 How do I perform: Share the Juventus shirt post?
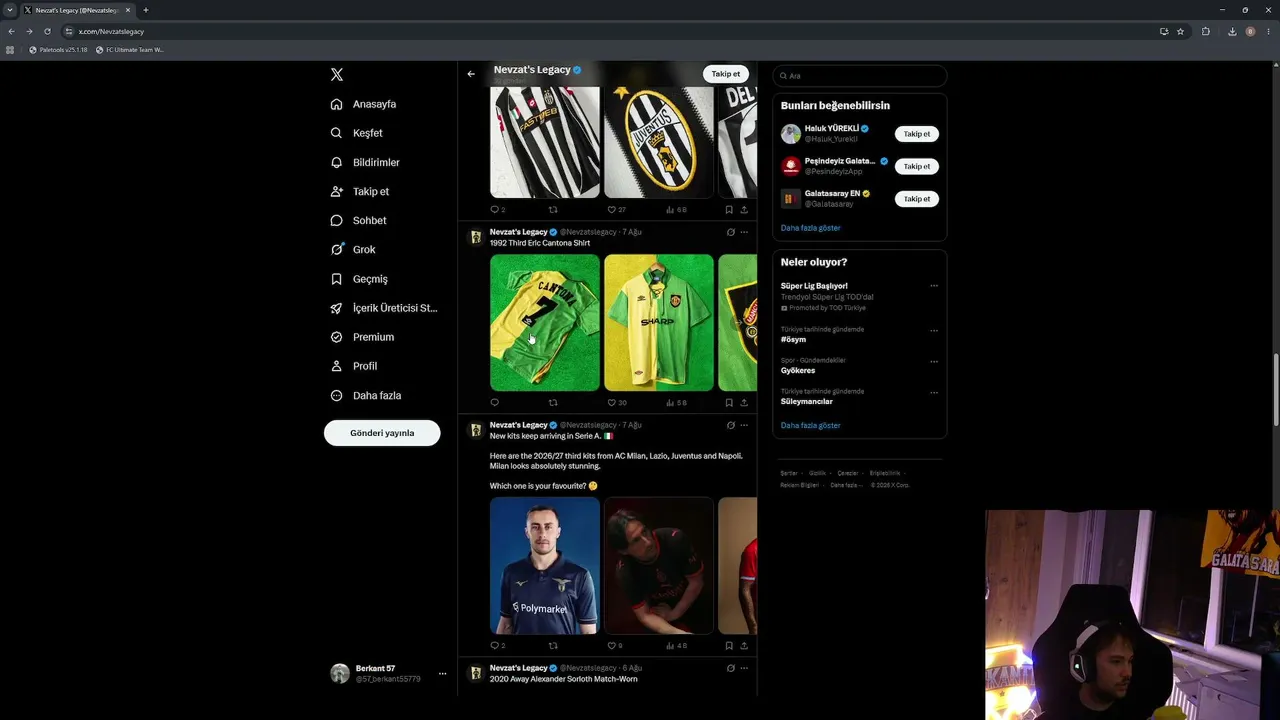tap(744, 210)
